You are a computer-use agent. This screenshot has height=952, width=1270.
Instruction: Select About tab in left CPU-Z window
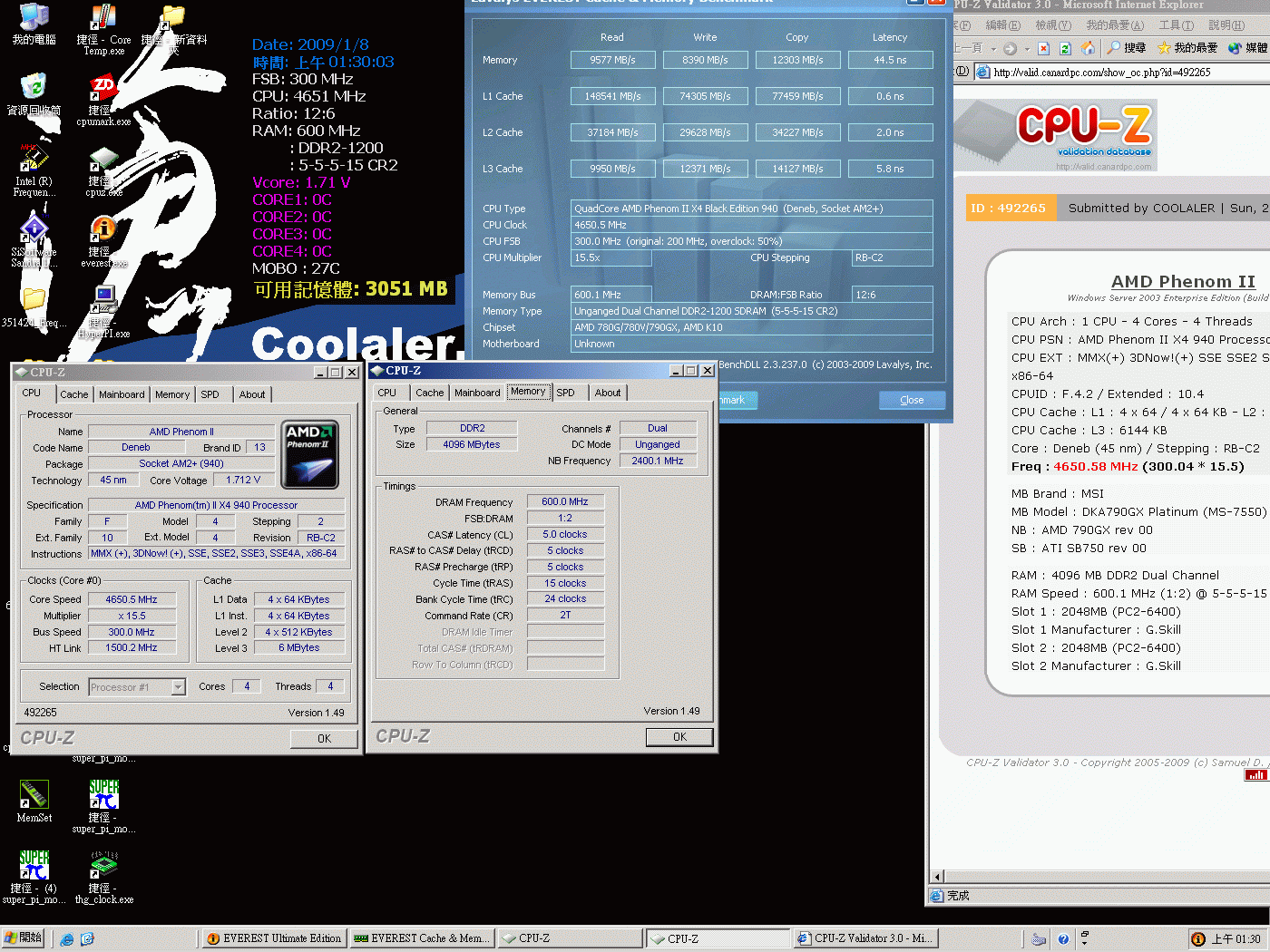click(252, 394)
